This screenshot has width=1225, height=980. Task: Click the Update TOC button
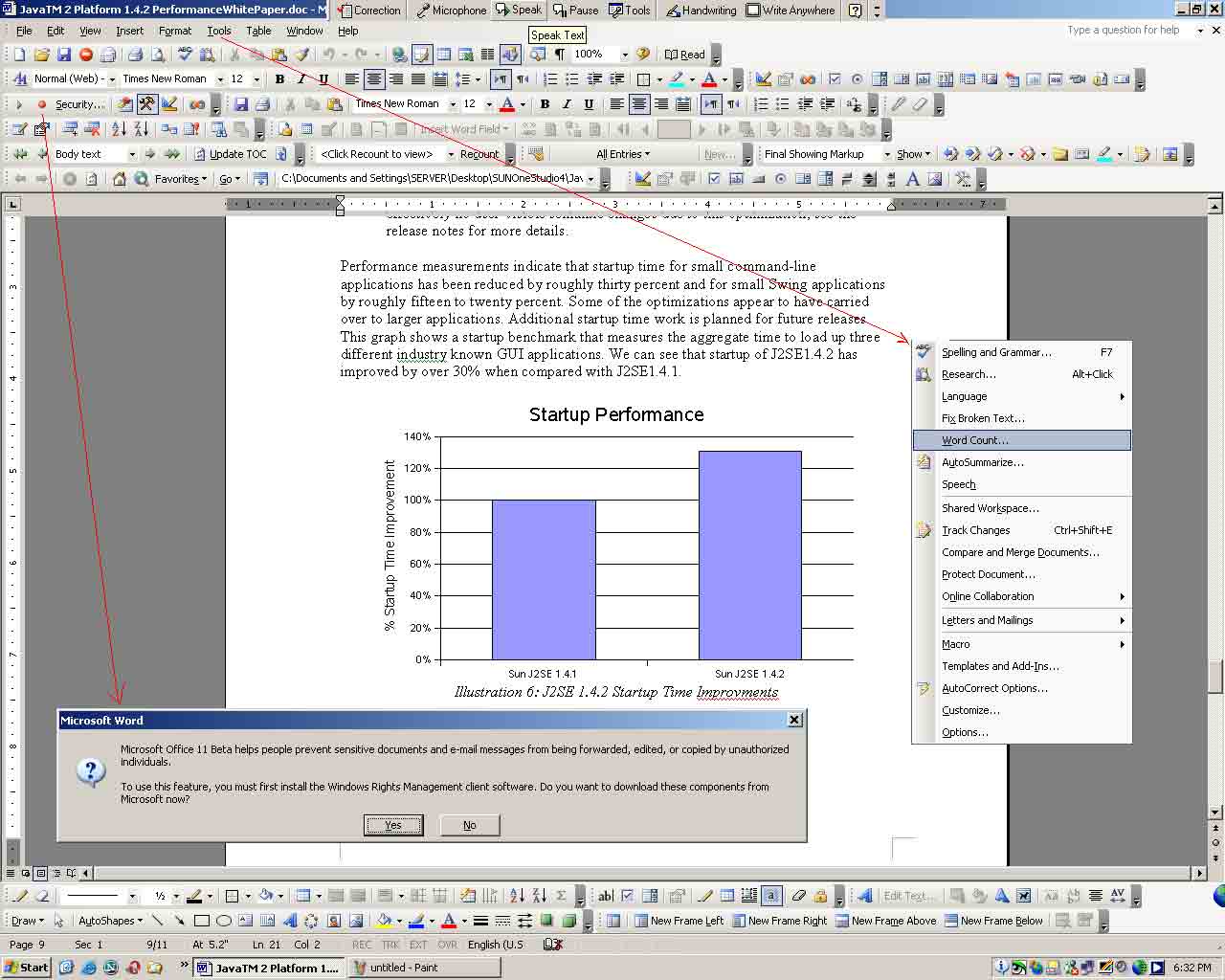[x=230, y=153]
